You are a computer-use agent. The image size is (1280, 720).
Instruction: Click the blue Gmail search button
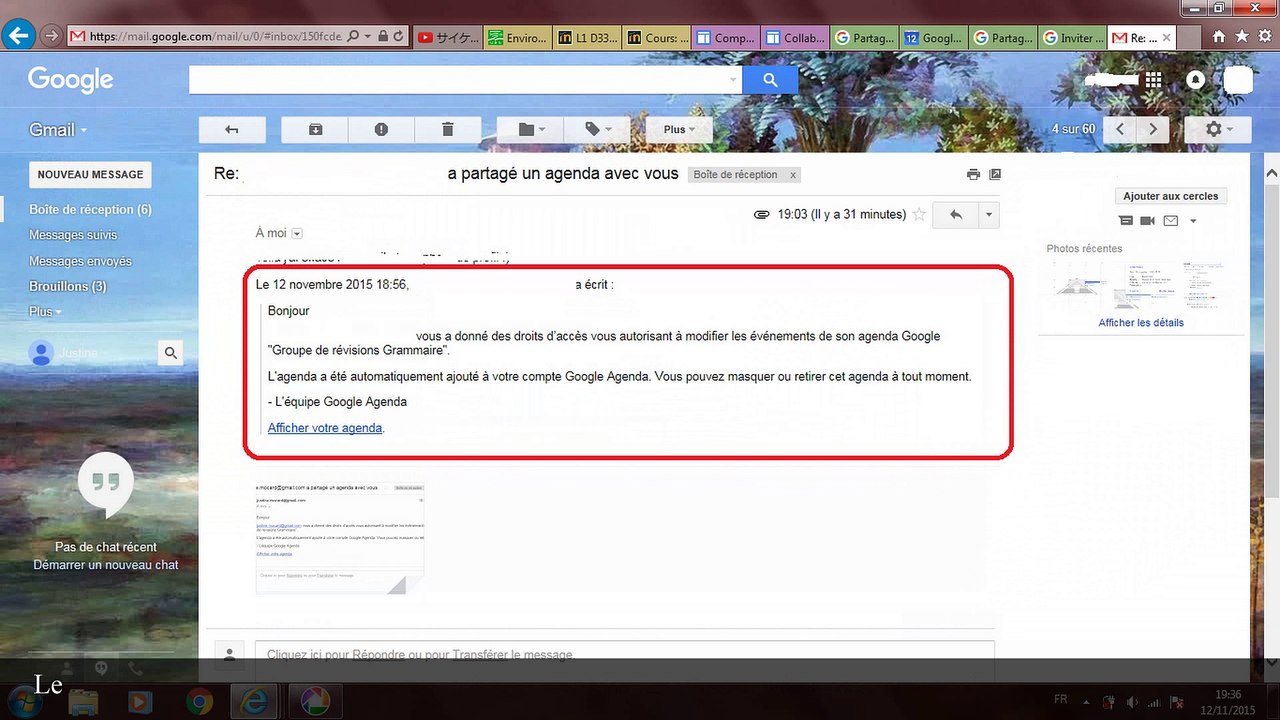769,79
